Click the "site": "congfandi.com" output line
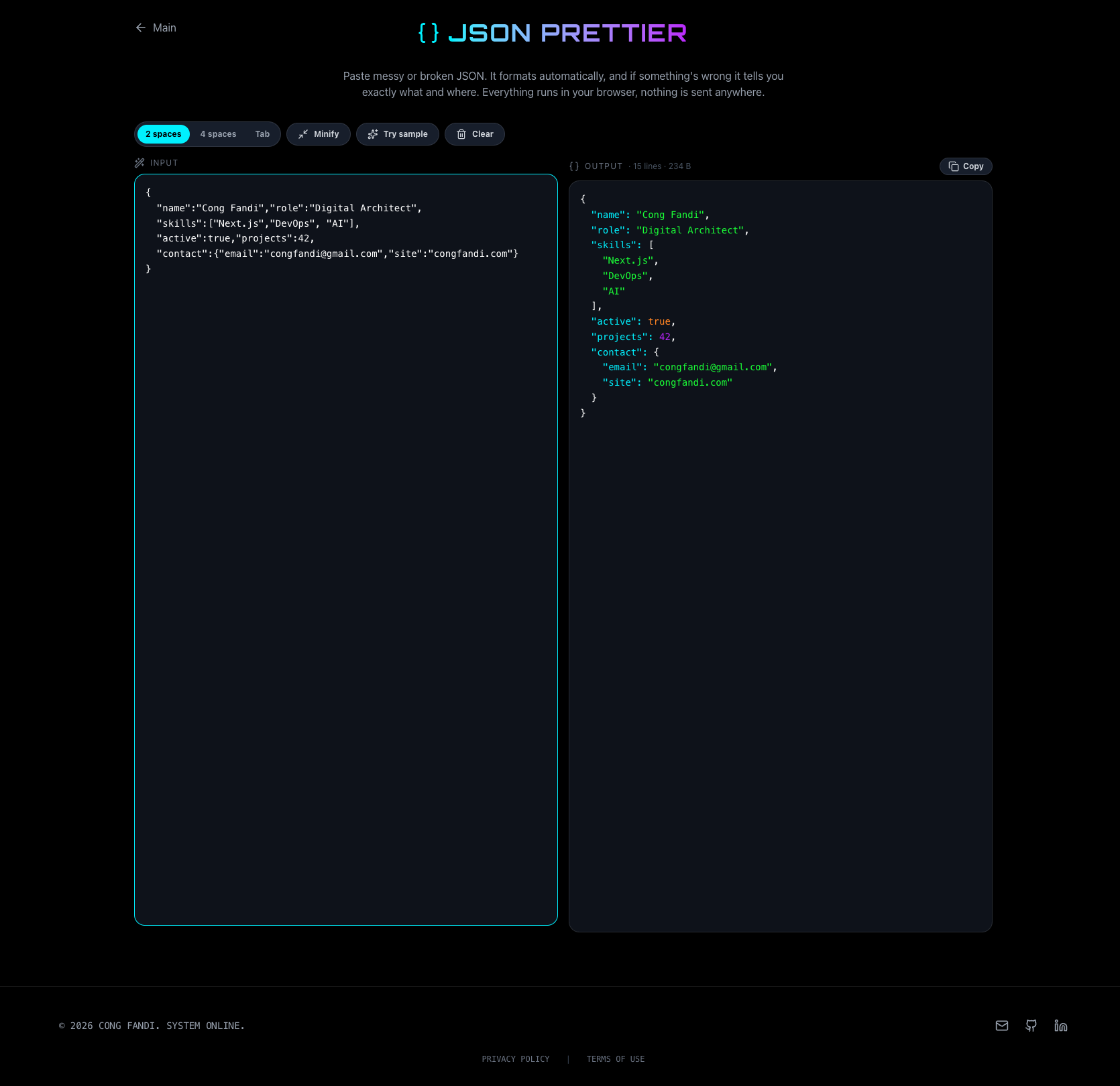Viewport: 1120px width, 1086px height. pos(667,383)
